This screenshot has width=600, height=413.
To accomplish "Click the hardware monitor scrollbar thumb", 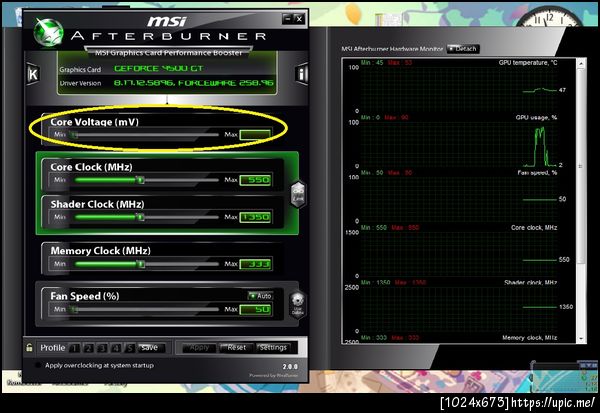I will pyautogui.click(x=581, y=166).
